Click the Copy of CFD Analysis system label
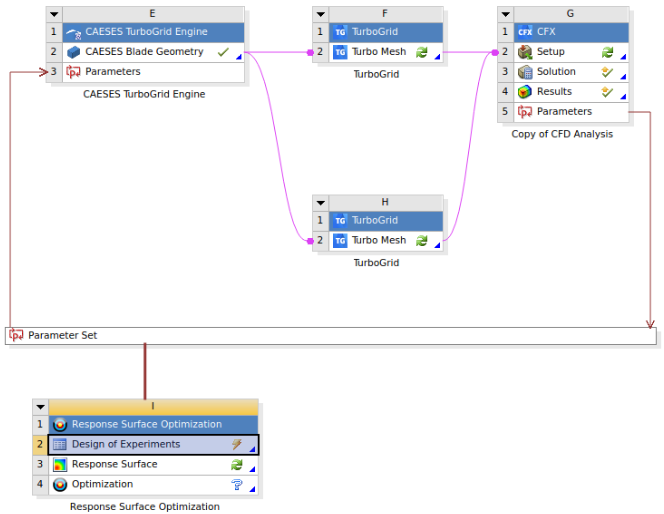664x514 pixels. click(x=562, y=134)
